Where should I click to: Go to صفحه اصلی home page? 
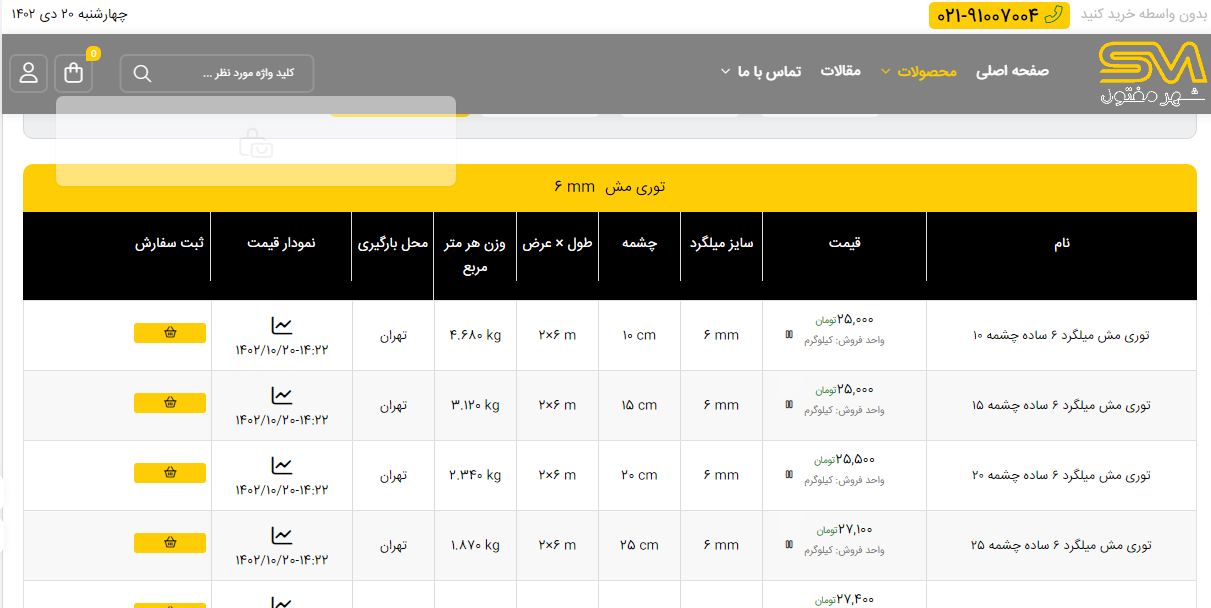(x=1012, y=71)
